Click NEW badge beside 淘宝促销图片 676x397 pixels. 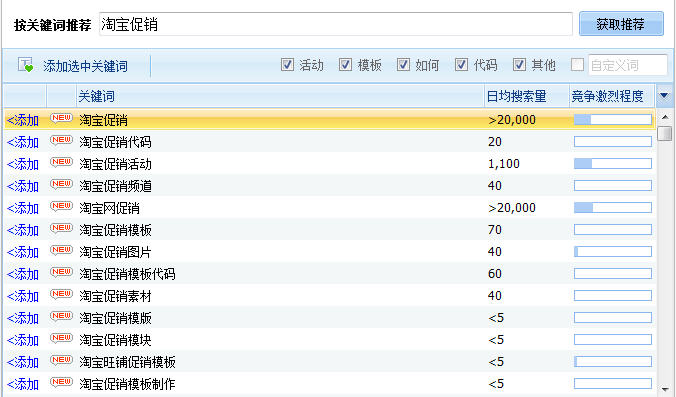(61, 250)
